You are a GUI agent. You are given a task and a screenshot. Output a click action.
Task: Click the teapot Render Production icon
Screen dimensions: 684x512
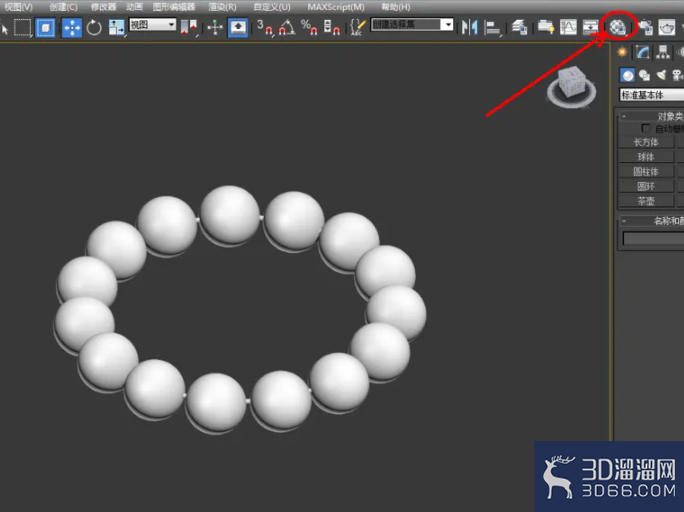[667, 28]
